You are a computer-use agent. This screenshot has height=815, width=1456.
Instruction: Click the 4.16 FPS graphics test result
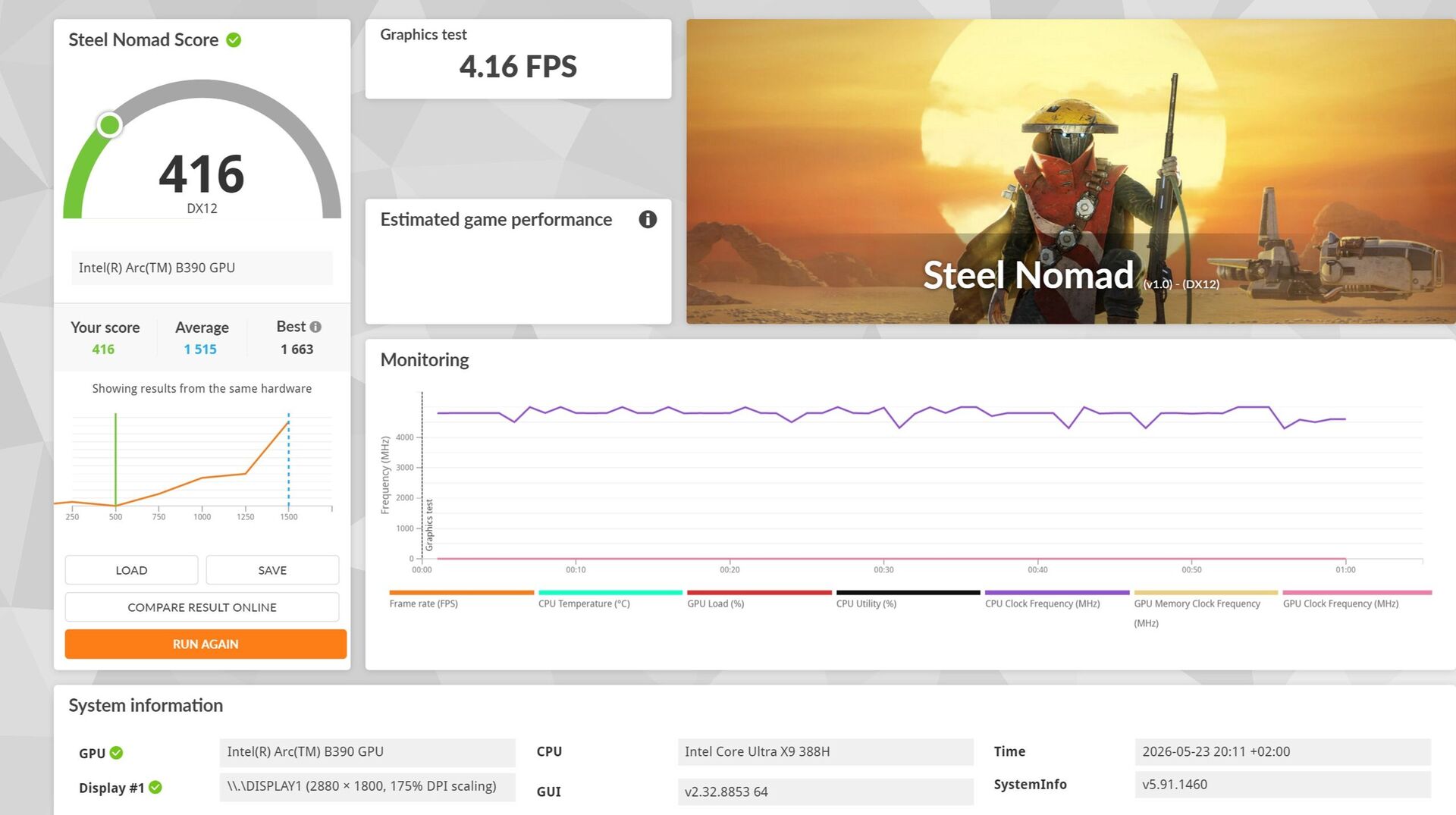click(x=518, y=67)
